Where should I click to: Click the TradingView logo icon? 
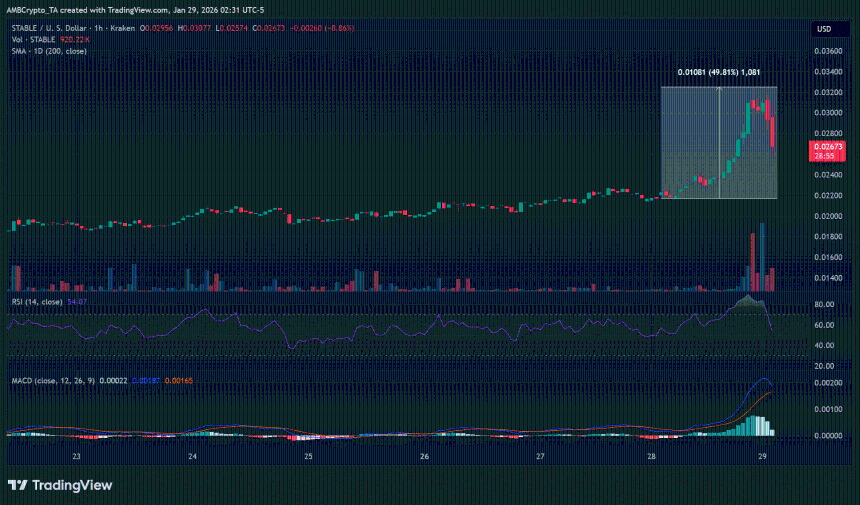pyautogui.click(x=18, y=485)
